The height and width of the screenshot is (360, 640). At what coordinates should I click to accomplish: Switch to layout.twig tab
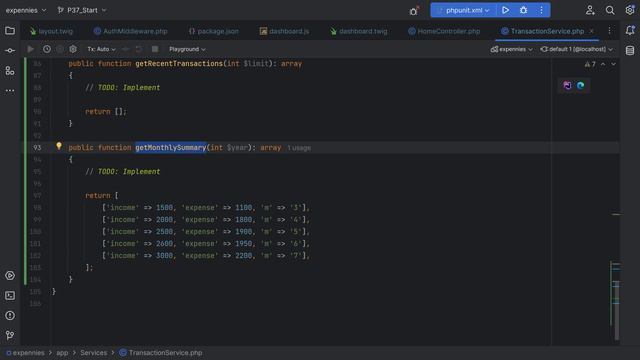click(x=51, y=31)
